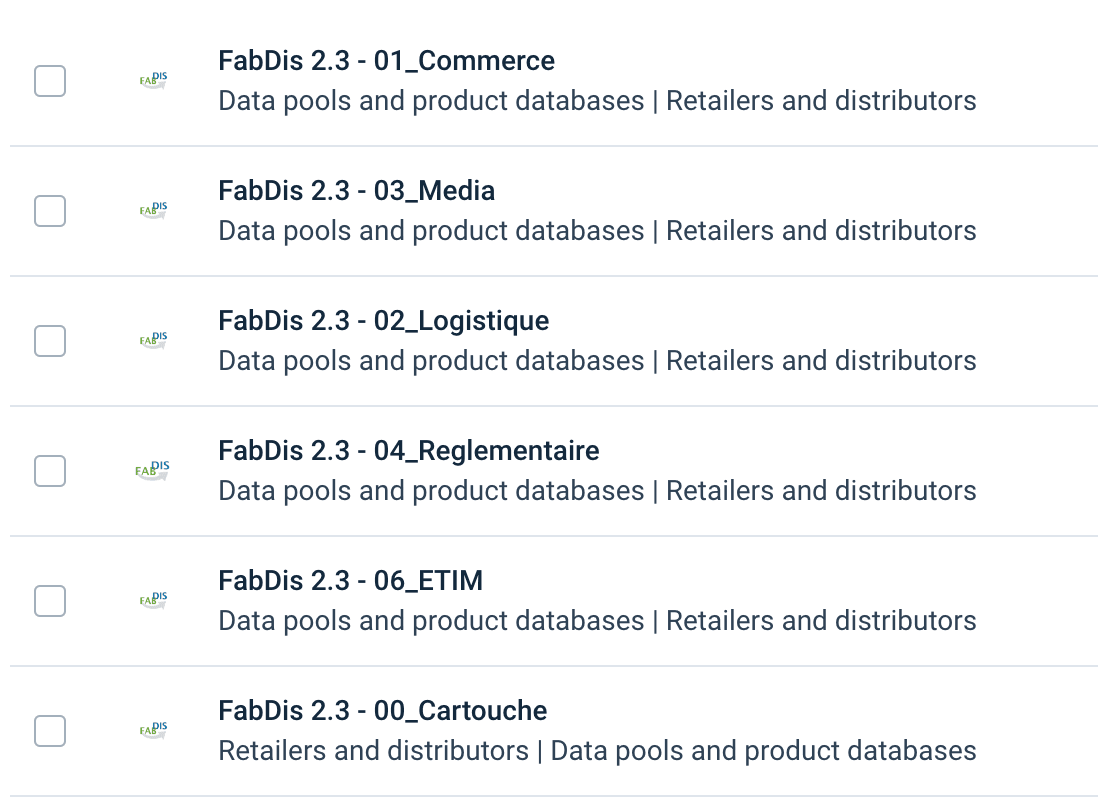Image resolution: width=1098 pixels, height=798 pixels.
Task: Select the 03_Media row checkbox
Action: coord(50,211)
